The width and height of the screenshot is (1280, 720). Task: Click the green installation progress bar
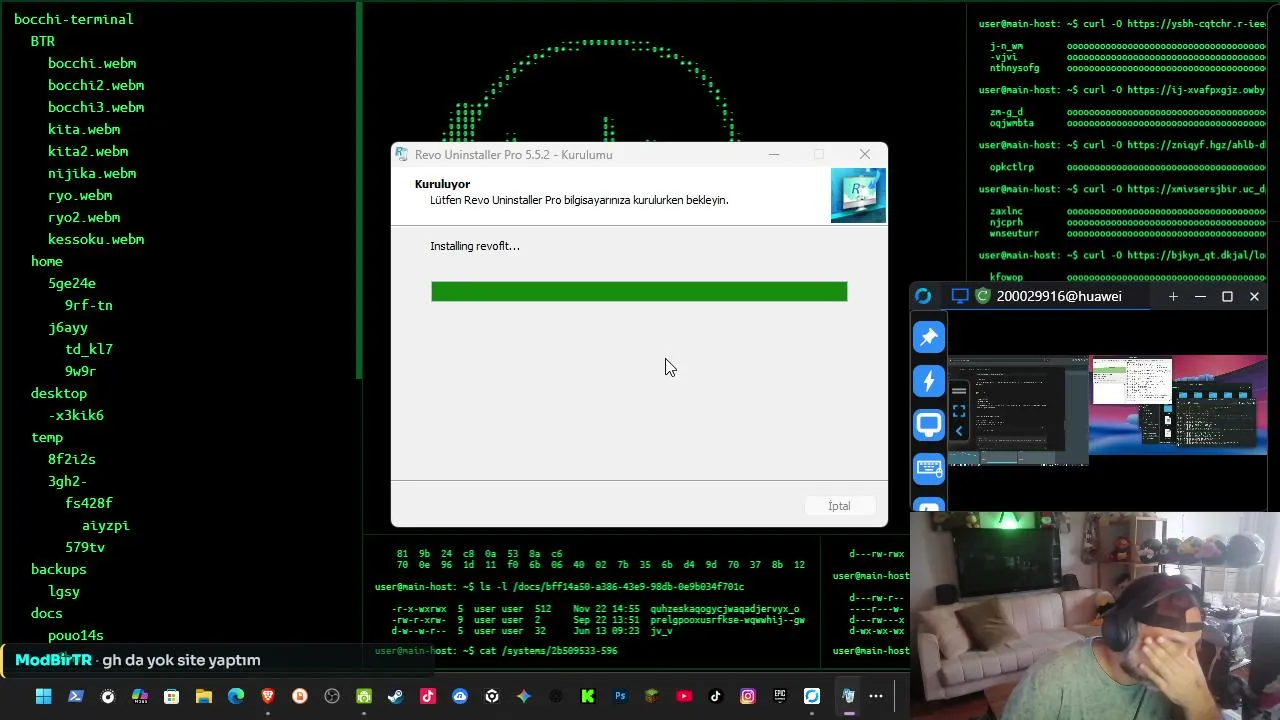[639, 291]
